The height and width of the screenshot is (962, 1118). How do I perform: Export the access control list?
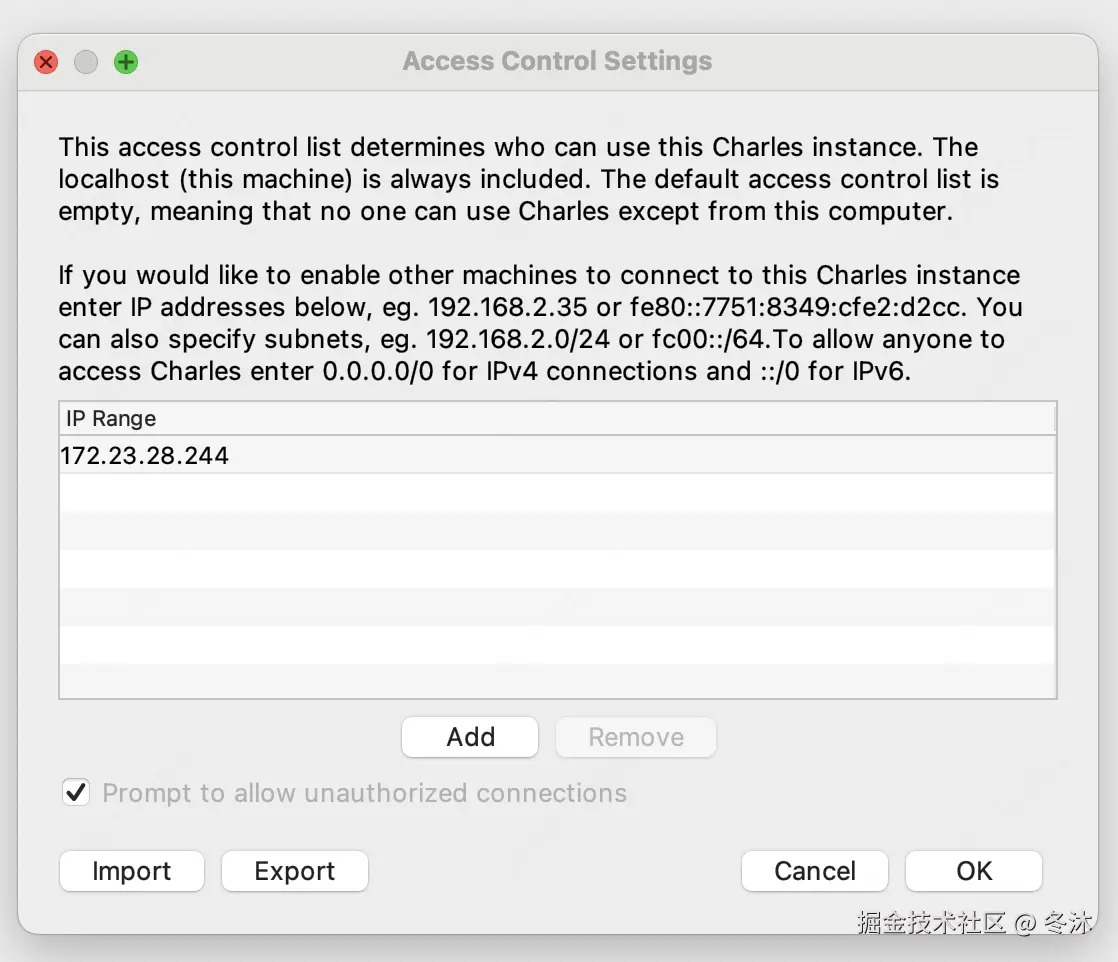click(x=295, y=871)
